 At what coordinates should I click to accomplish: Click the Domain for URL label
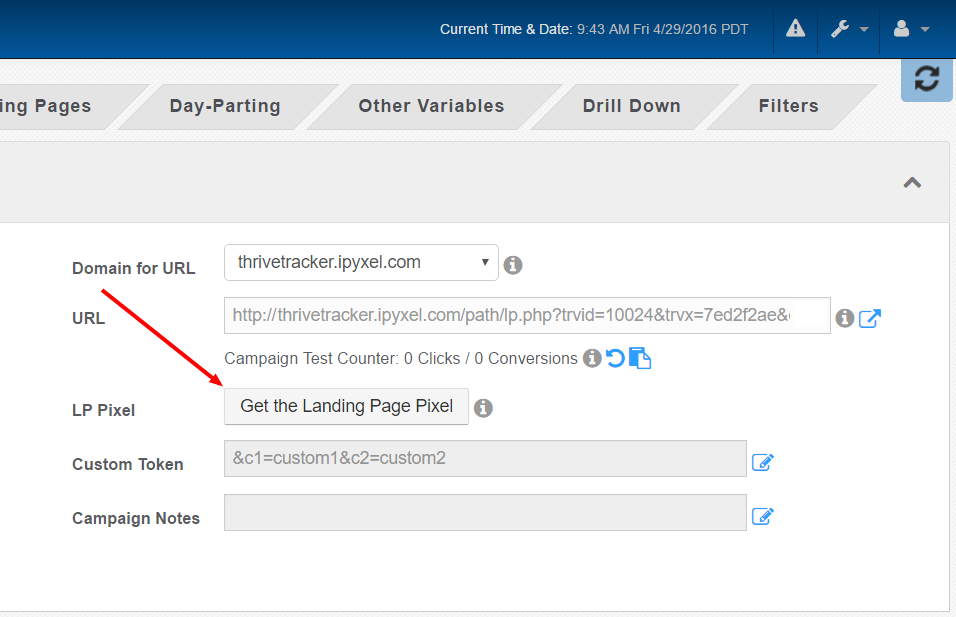(x=134, y=268)
